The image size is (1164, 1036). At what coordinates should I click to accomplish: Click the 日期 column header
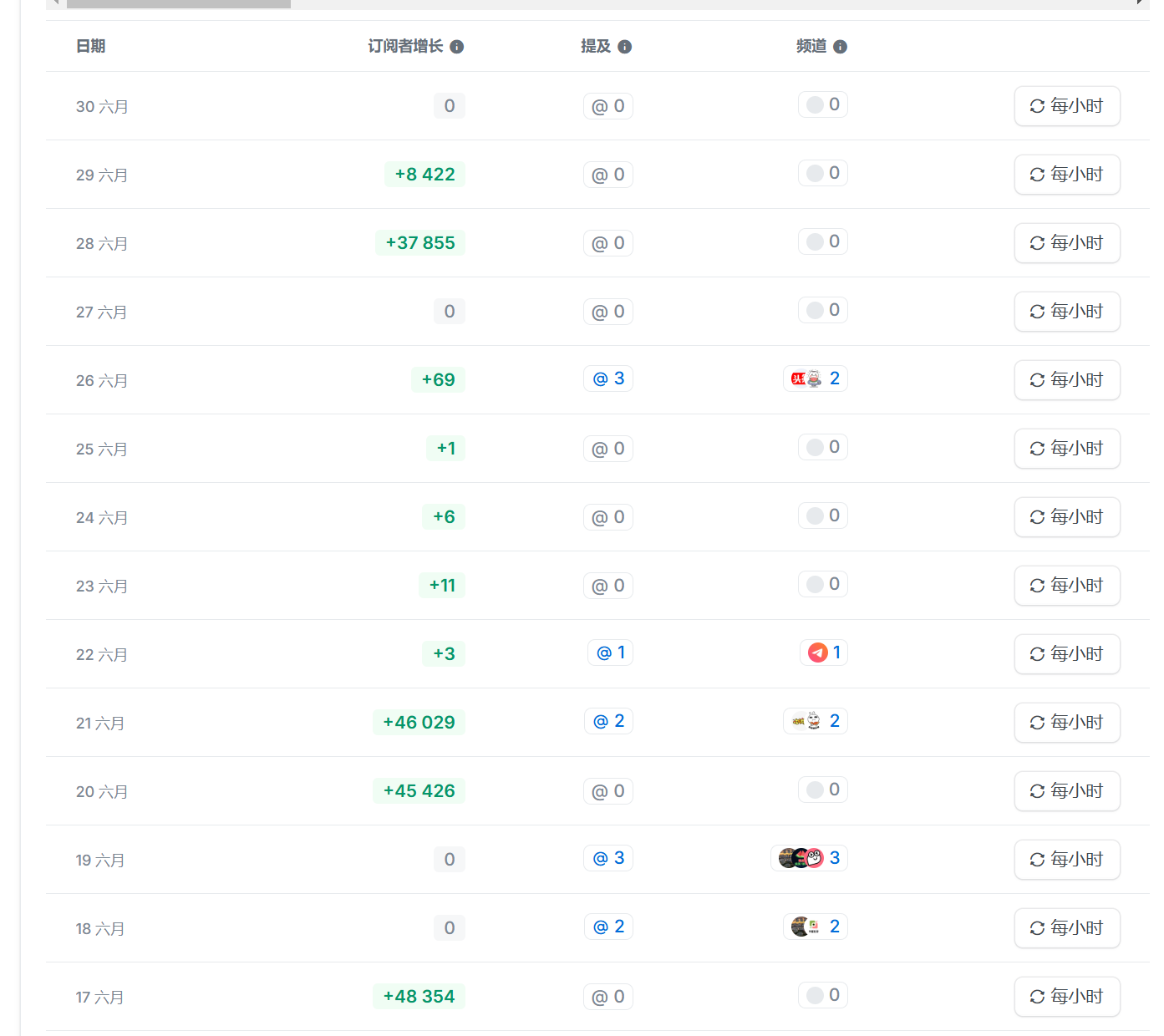pyautogui.click(x=90, y=47)
